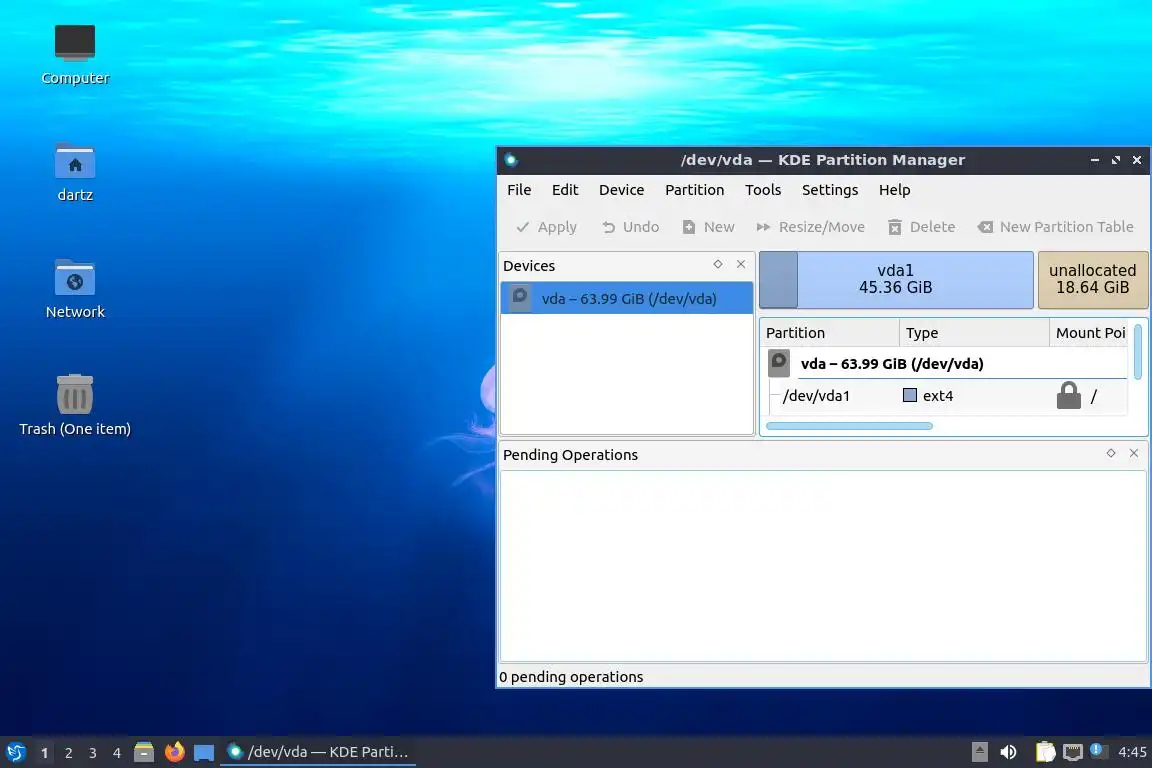This screenshot has width=1152, height=768.
Task: Float the Pending Operations panel
Action: tap(1111, 453)
